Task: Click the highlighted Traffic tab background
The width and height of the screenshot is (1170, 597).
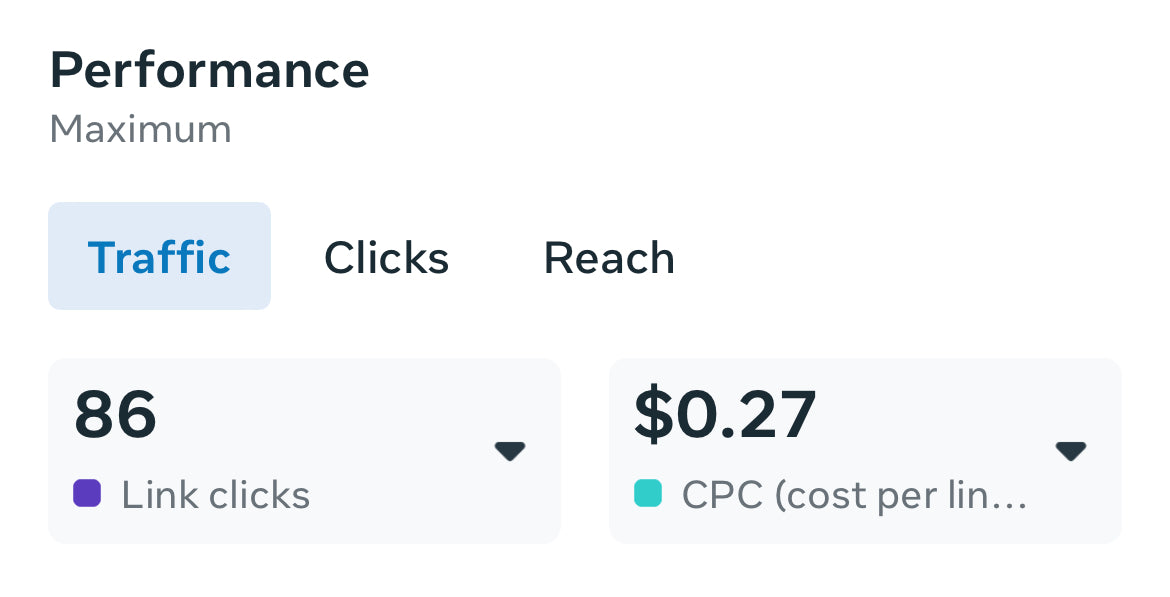Action: tap(159, 256)
